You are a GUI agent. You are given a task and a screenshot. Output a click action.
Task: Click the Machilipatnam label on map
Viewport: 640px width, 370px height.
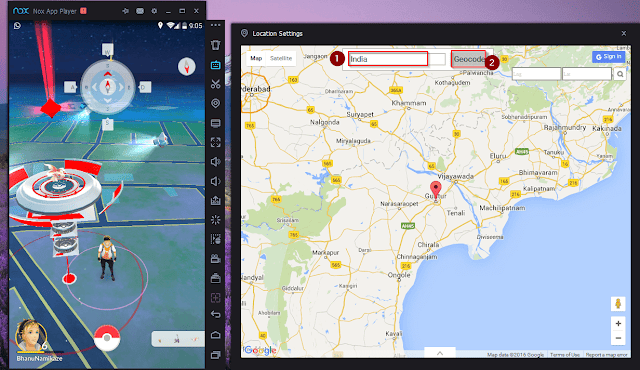click(x=502, y=208)
